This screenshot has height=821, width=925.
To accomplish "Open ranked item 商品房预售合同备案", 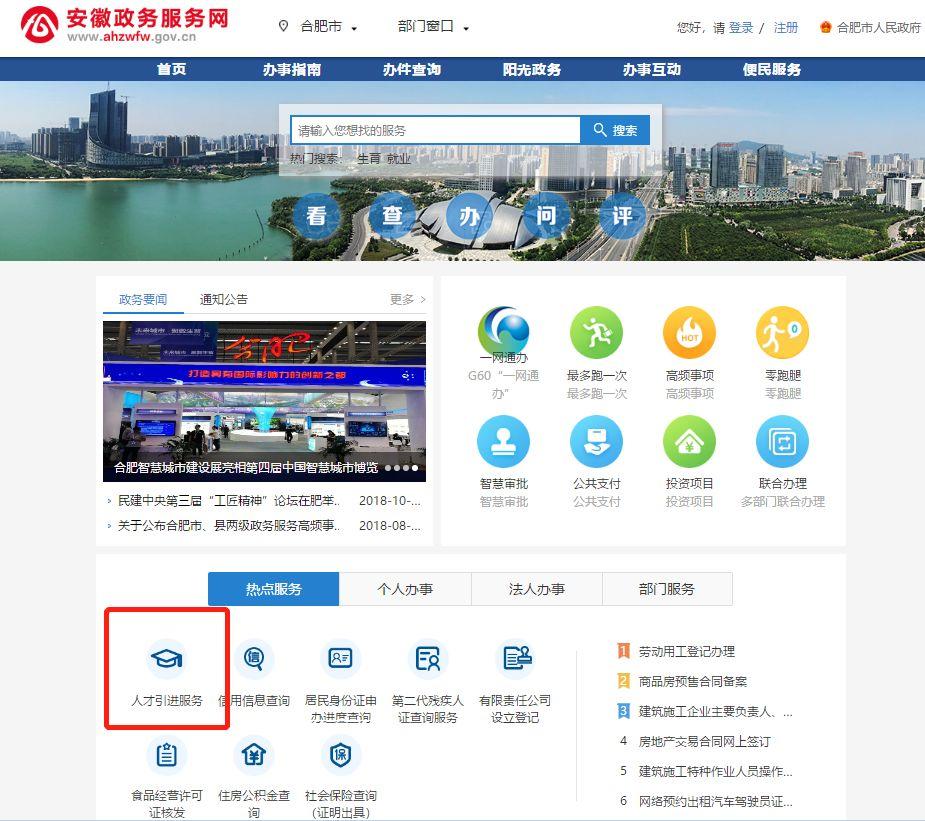I will (x=693, y=682).
